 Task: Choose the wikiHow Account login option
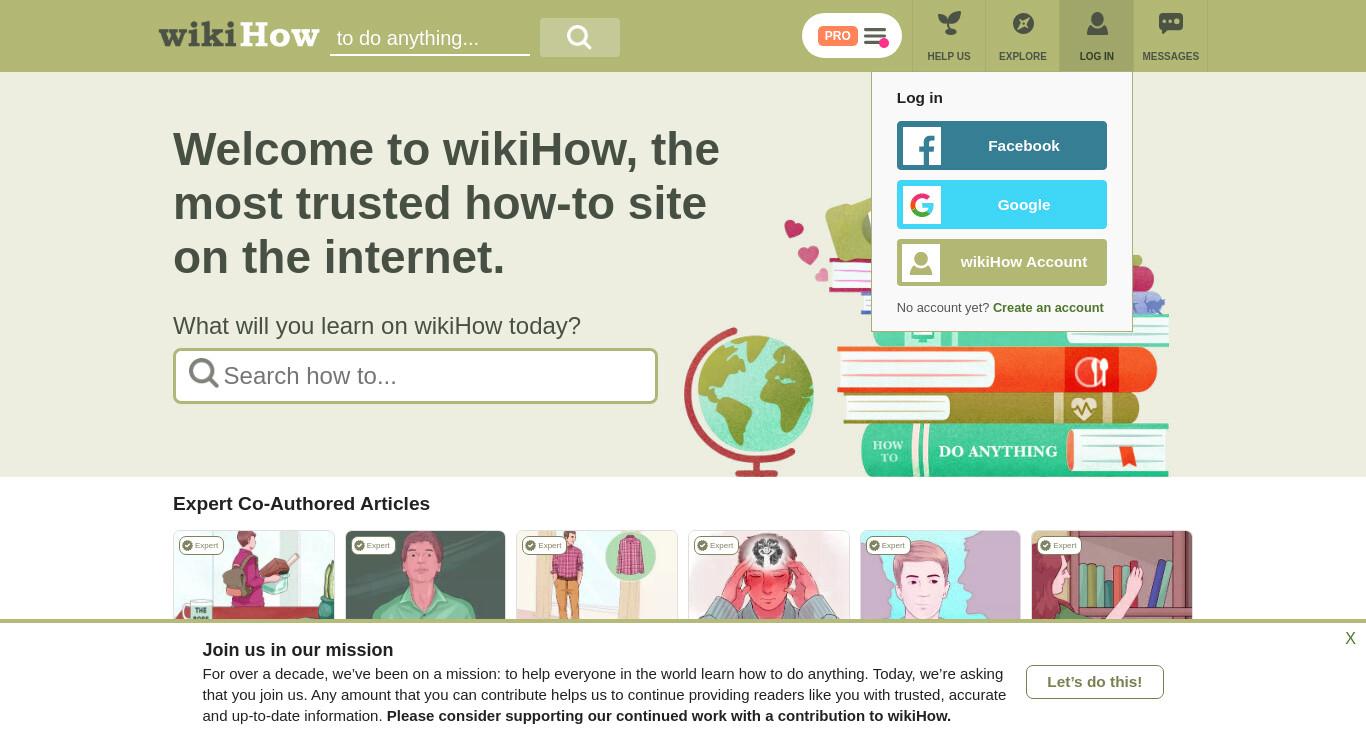click(1002, 262)
